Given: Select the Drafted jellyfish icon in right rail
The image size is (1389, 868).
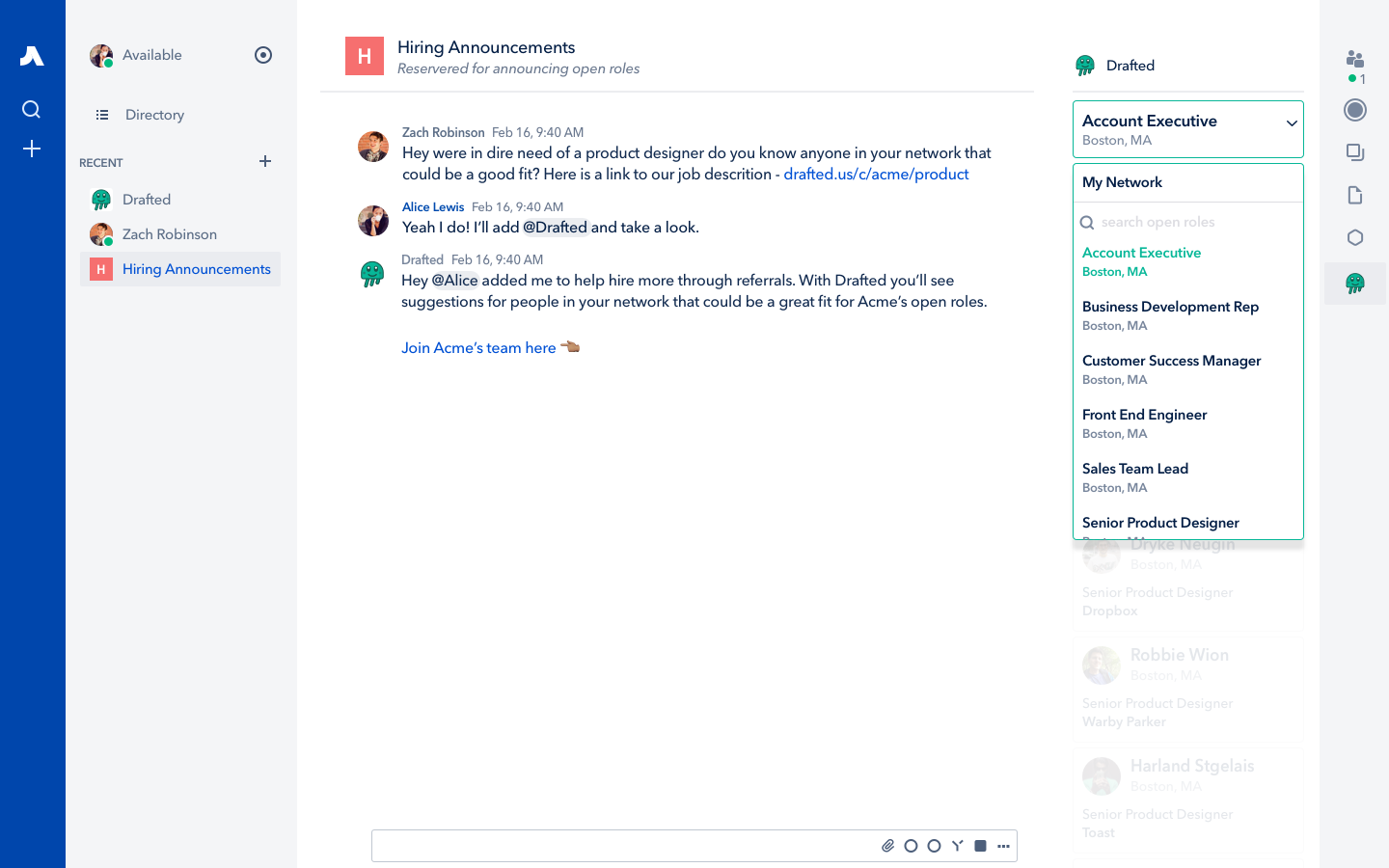Looking at the screenshot, I should (1355, 284).
